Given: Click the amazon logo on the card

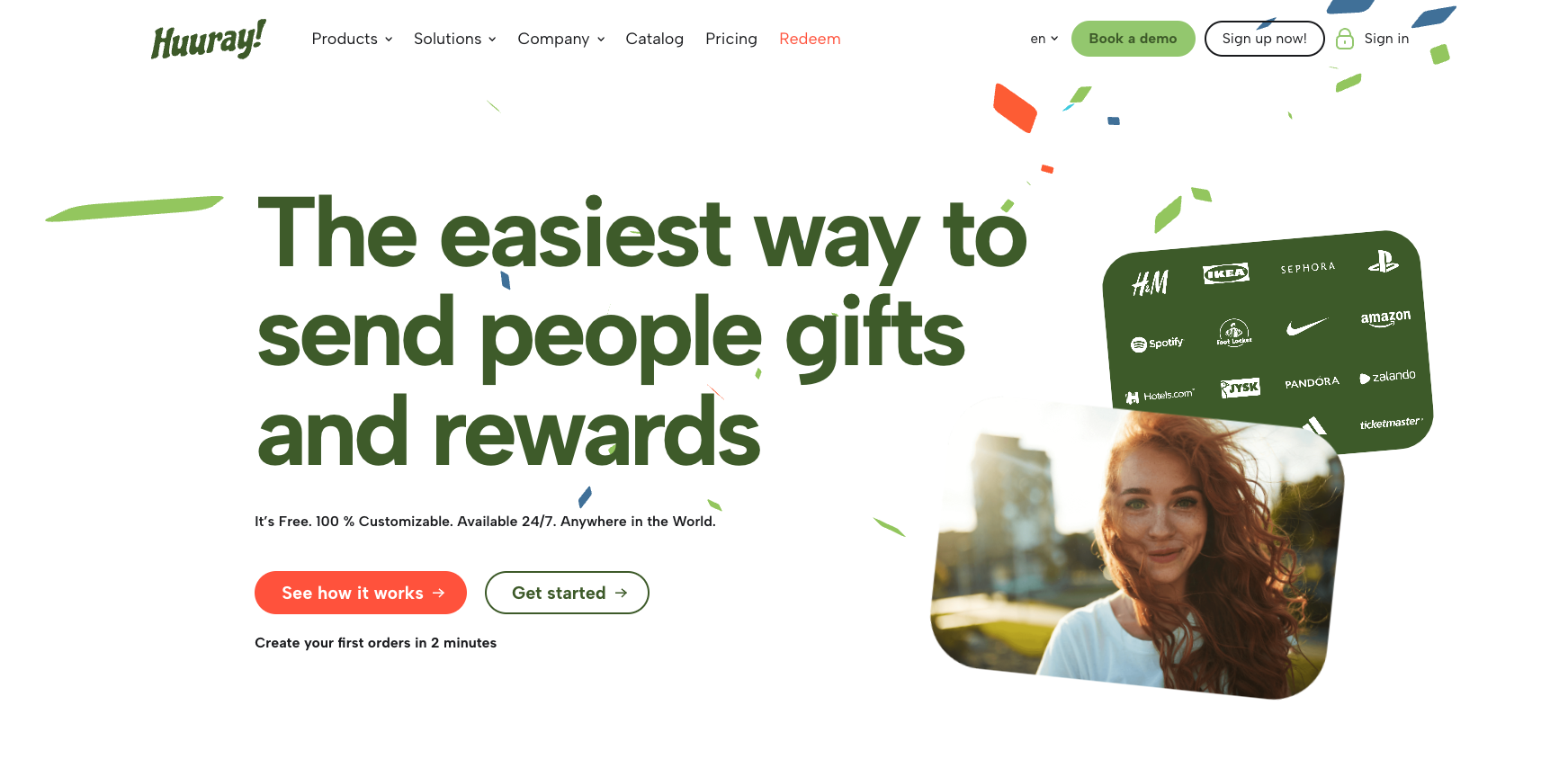Looking at the screenshot, I should click(1385, 318).
